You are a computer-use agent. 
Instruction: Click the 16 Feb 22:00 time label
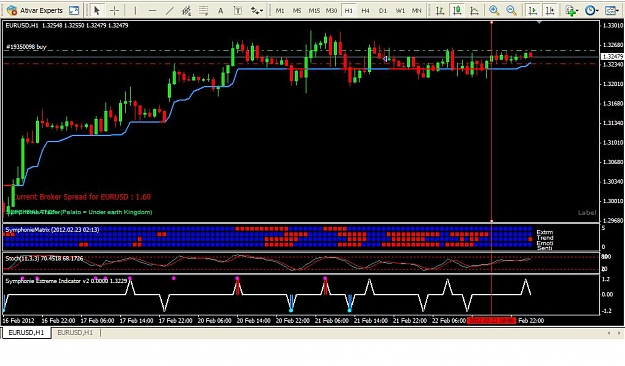click(58, 321)
